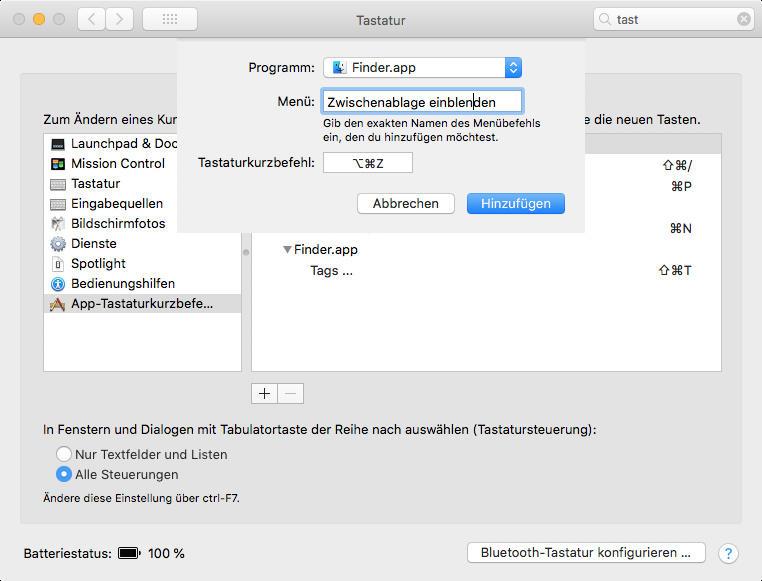The image size is (762, 581).
Task: Click the Bildschirmfotos icon
Action: pyautogui.click(x=58, y=224)
